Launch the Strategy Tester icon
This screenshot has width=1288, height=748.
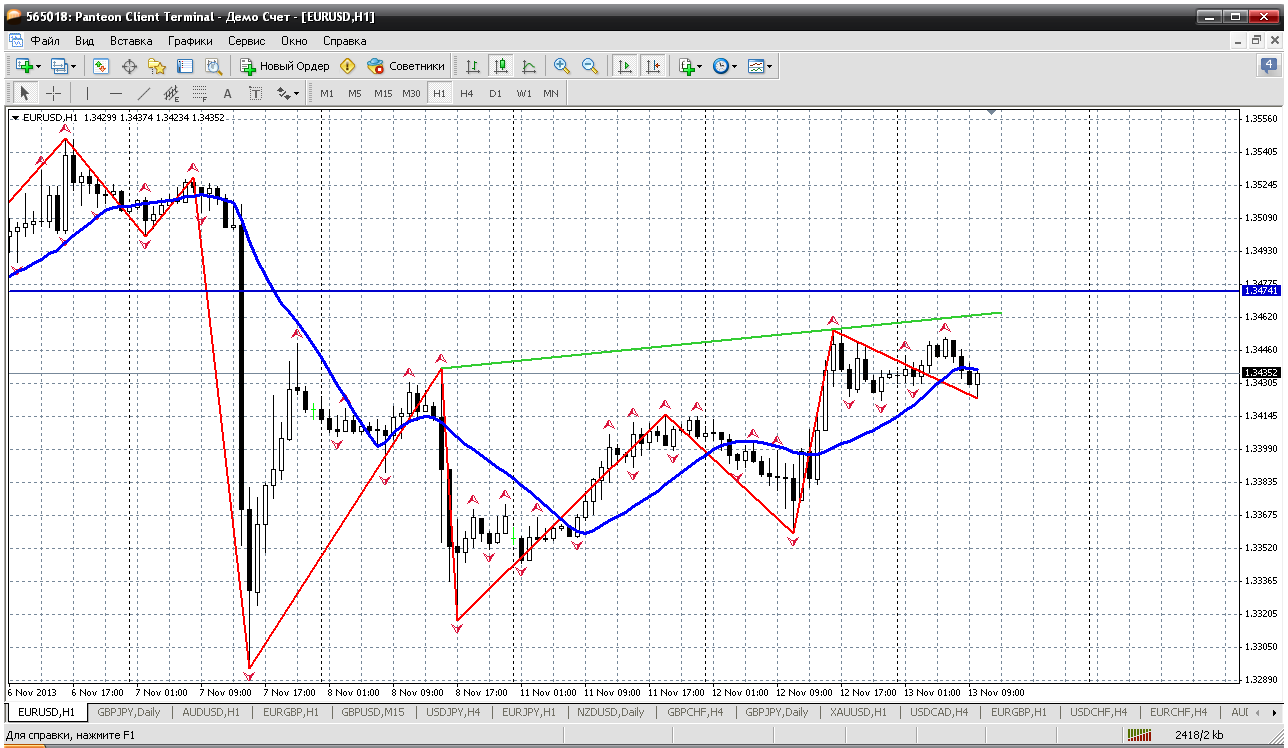213,66
